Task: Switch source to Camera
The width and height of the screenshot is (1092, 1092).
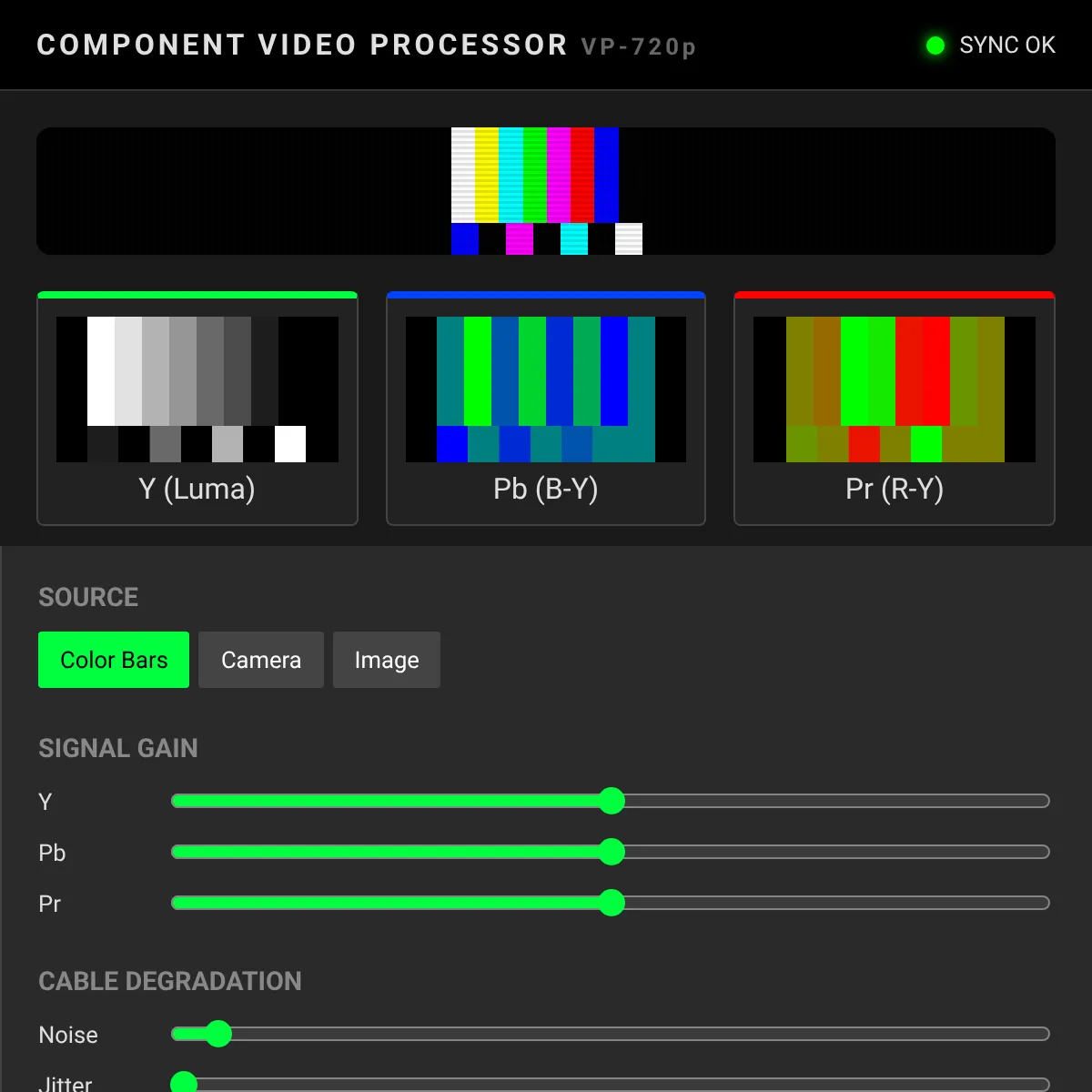Action: point(261,660)
